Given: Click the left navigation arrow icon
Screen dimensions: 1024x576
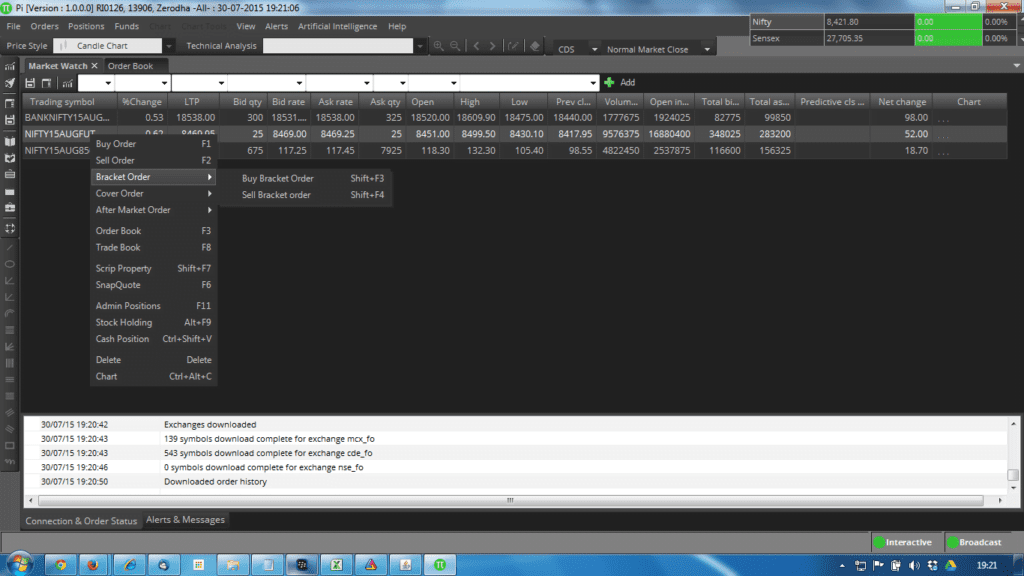Looking at the screenshot, I should click(476, 45).
